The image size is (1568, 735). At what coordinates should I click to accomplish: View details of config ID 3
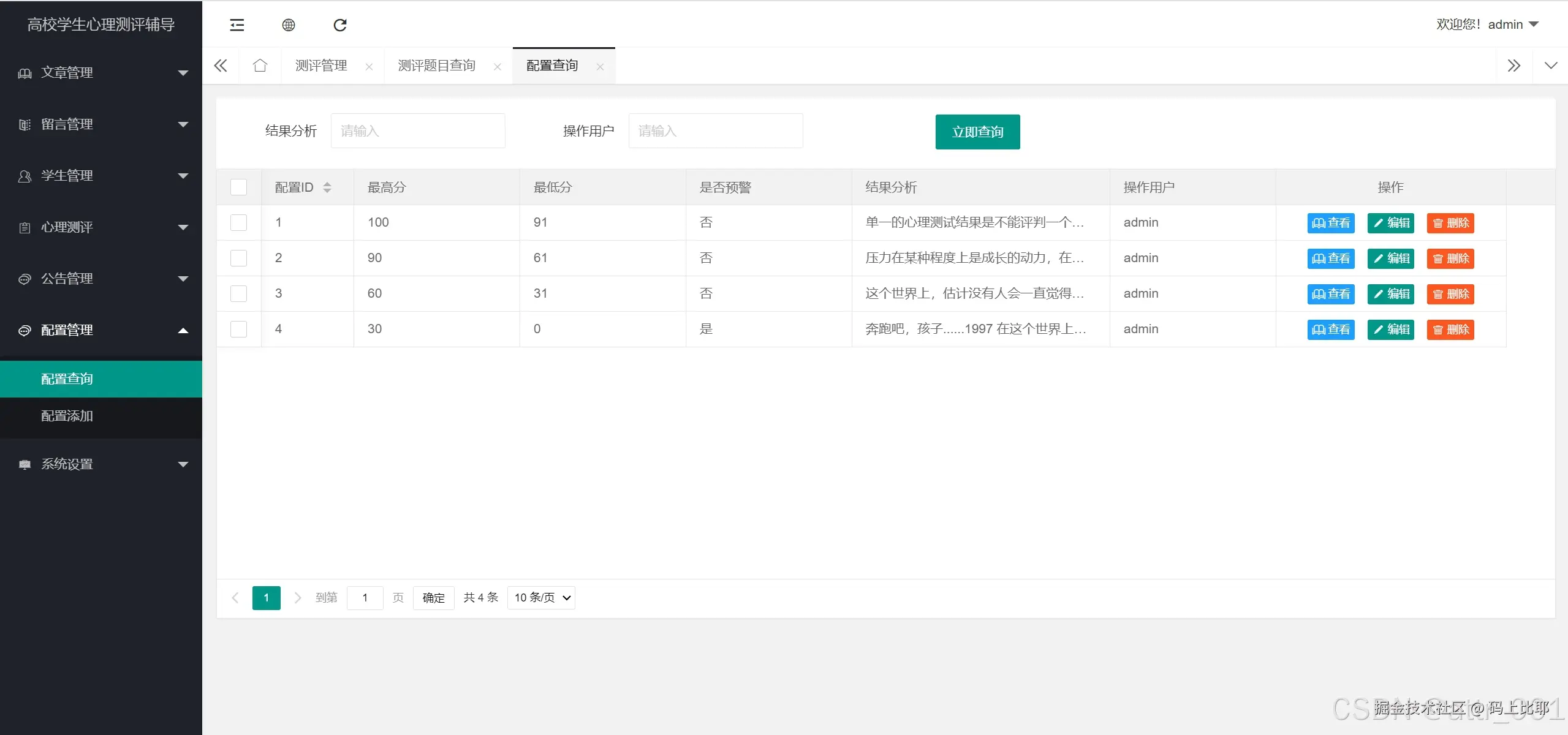tap(1331, 294)
